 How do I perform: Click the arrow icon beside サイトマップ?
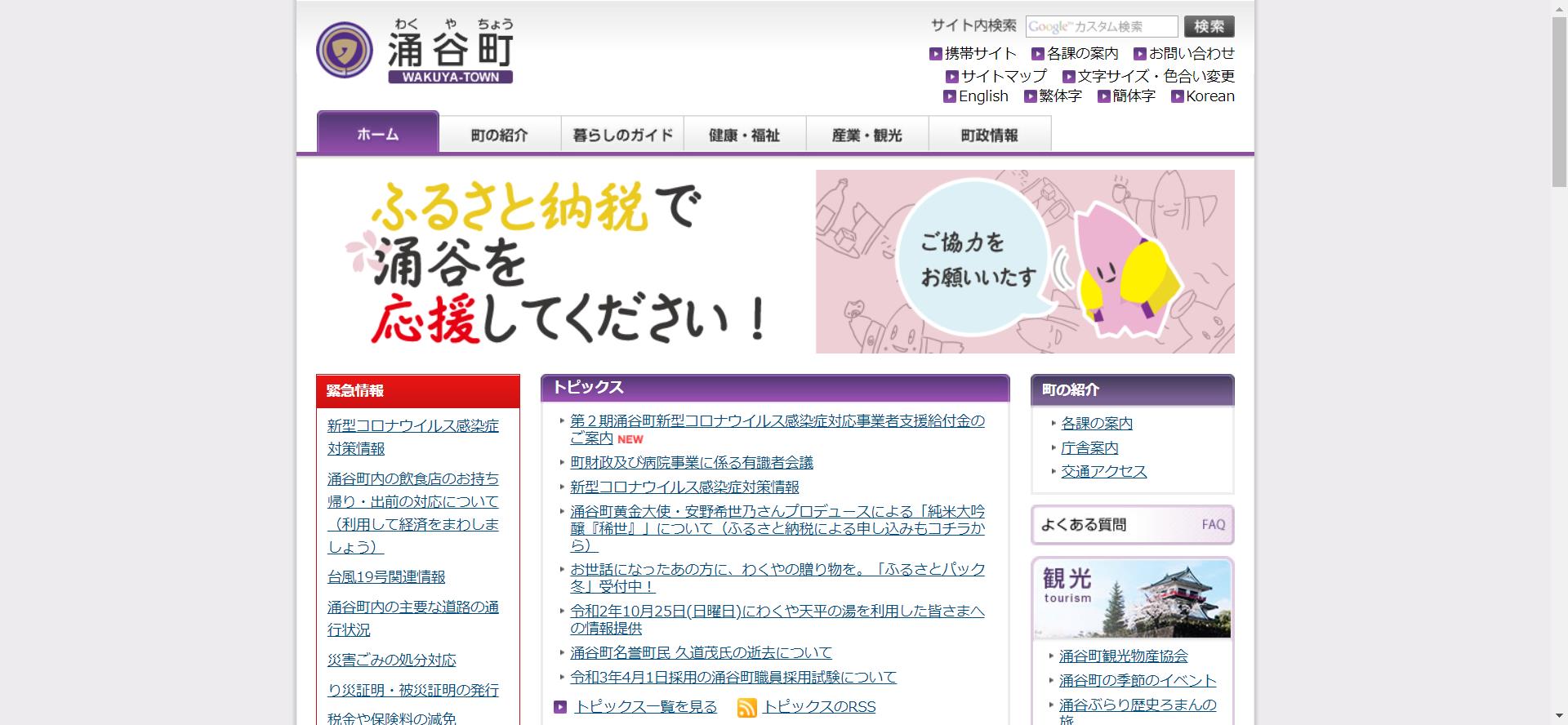coord(951,77)
